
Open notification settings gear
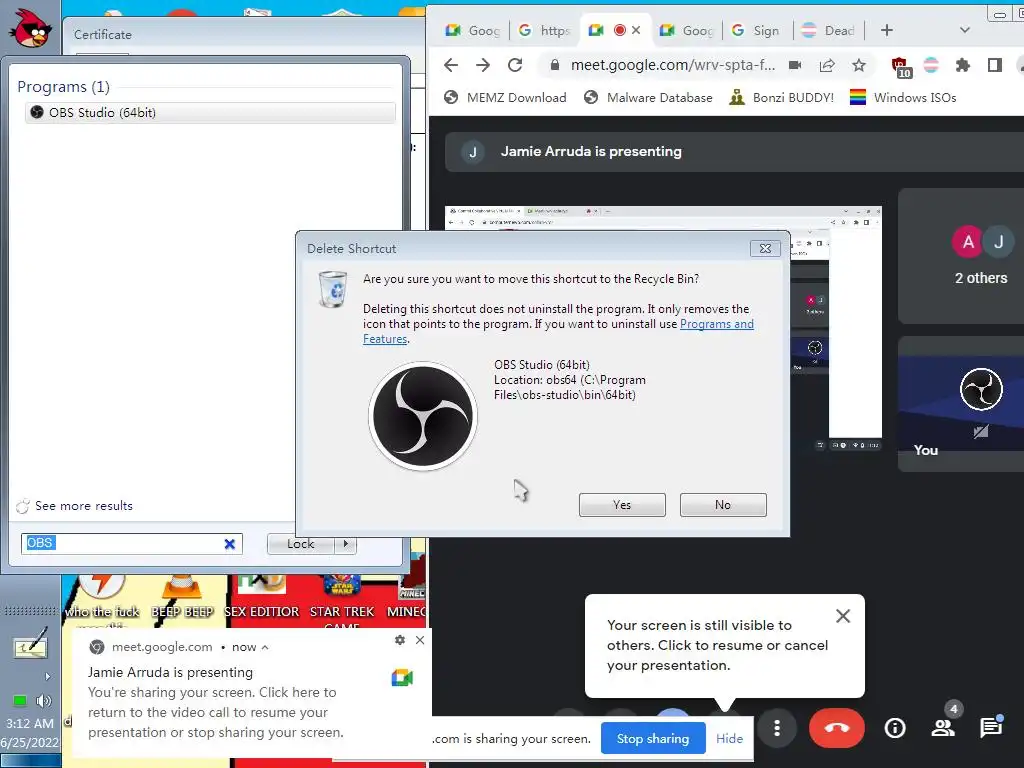400,640
